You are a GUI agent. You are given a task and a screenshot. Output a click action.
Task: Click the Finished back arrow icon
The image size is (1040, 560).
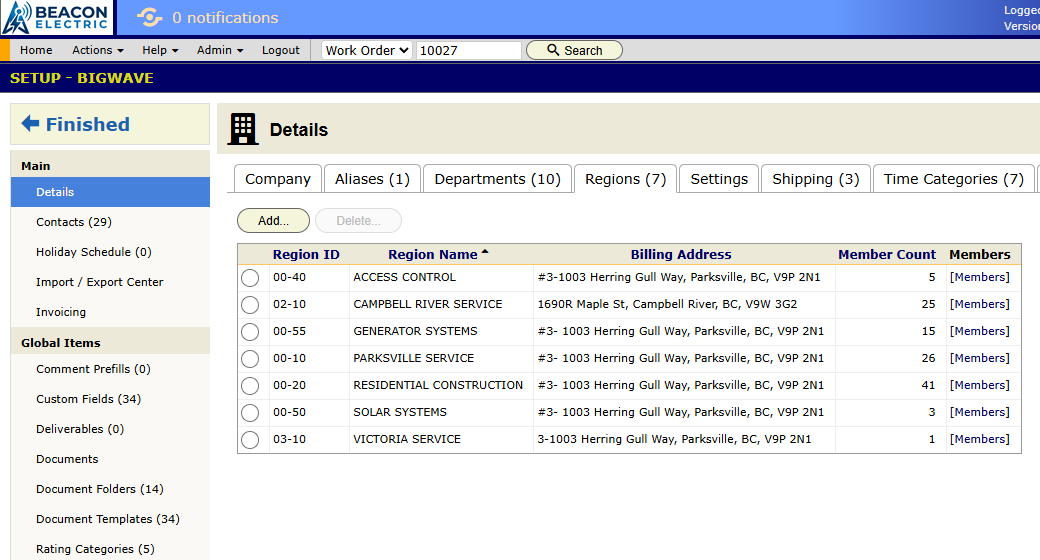[x=31, y=123]
